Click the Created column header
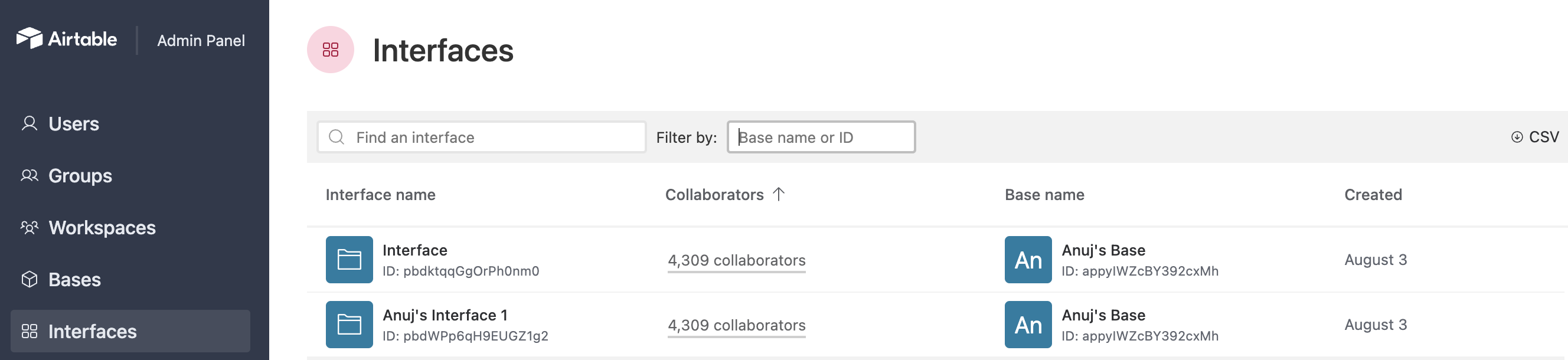This screenshot has height=360, width=1568. coord(1373,195)
